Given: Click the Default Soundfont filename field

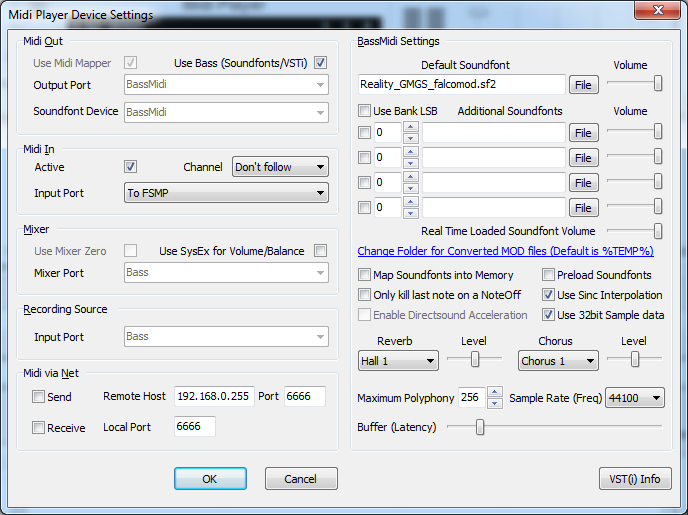Looking at the screenshot, I should (x=461, y=84).
